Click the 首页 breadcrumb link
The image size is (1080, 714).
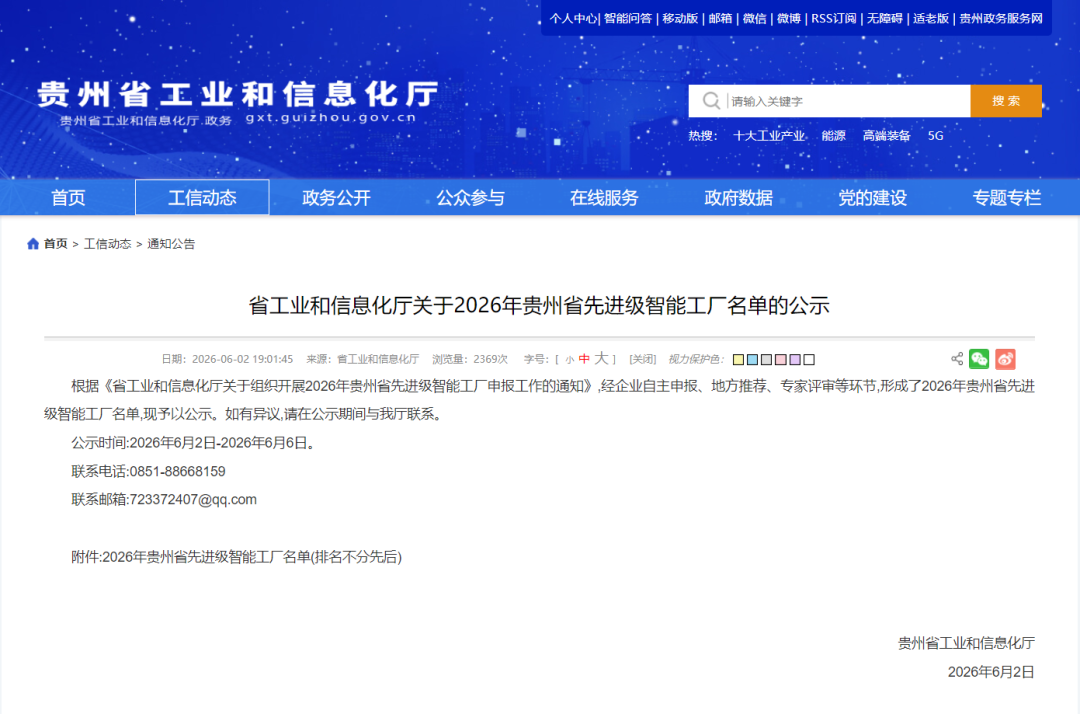(55, 244)
